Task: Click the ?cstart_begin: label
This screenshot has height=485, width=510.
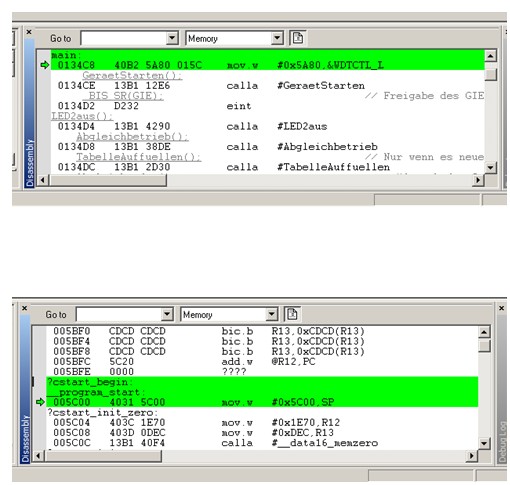Action: pos(90,382)
